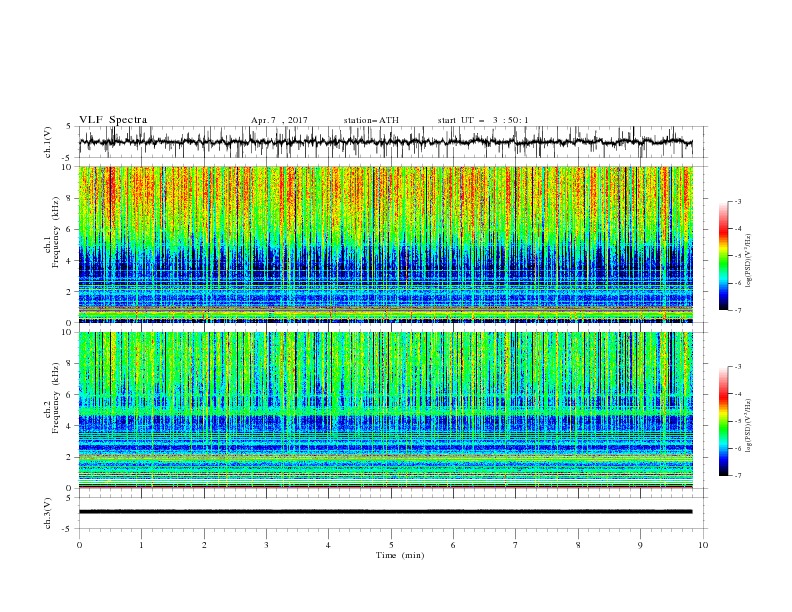Click time axis tick label '3'
792x612 pixels.
tap(266, 545)
